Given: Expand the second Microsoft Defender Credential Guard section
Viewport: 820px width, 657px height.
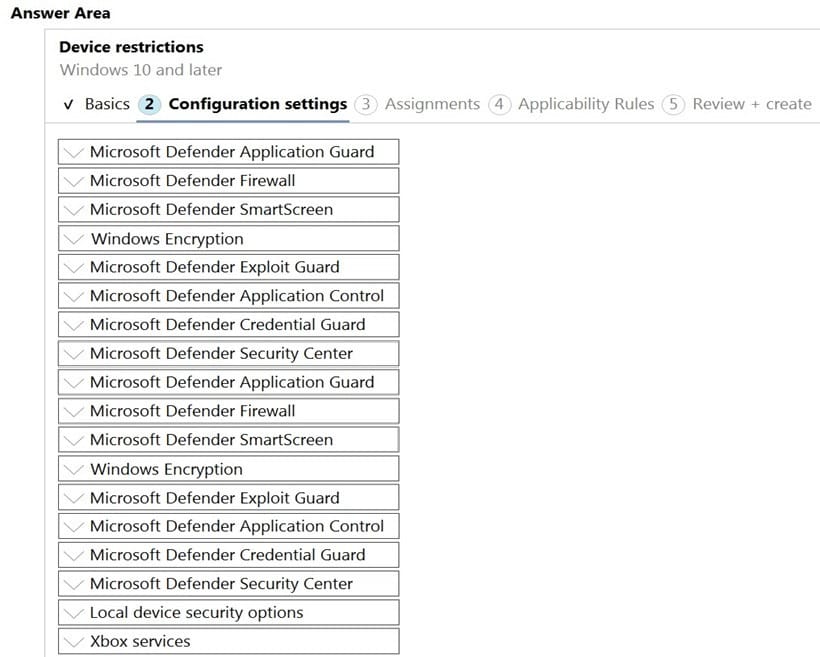Looking at the screenshot, I should click(229, 554).
